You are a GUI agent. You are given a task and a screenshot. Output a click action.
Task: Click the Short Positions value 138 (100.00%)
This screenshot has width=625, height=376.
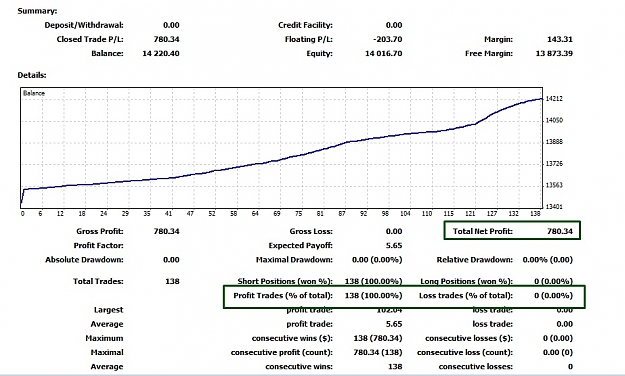[x=373, y=282]
